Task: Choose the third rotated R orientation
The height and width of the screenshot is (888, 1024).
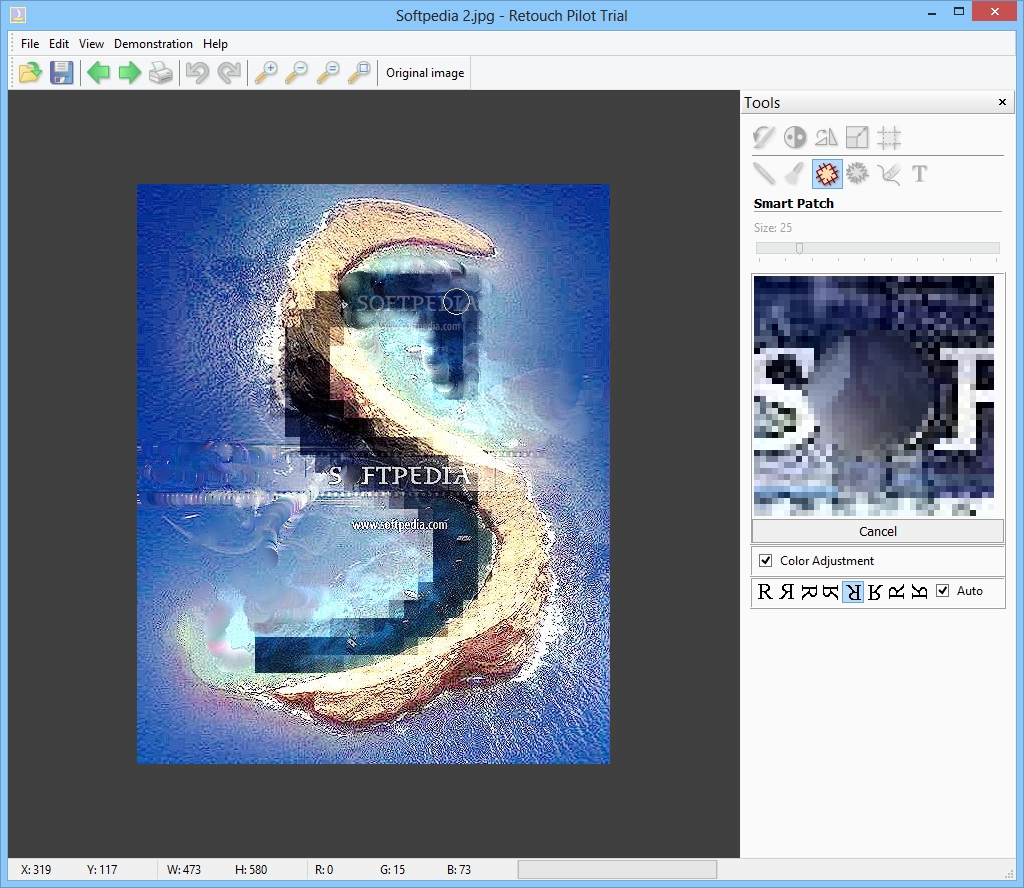Action: 809,592
